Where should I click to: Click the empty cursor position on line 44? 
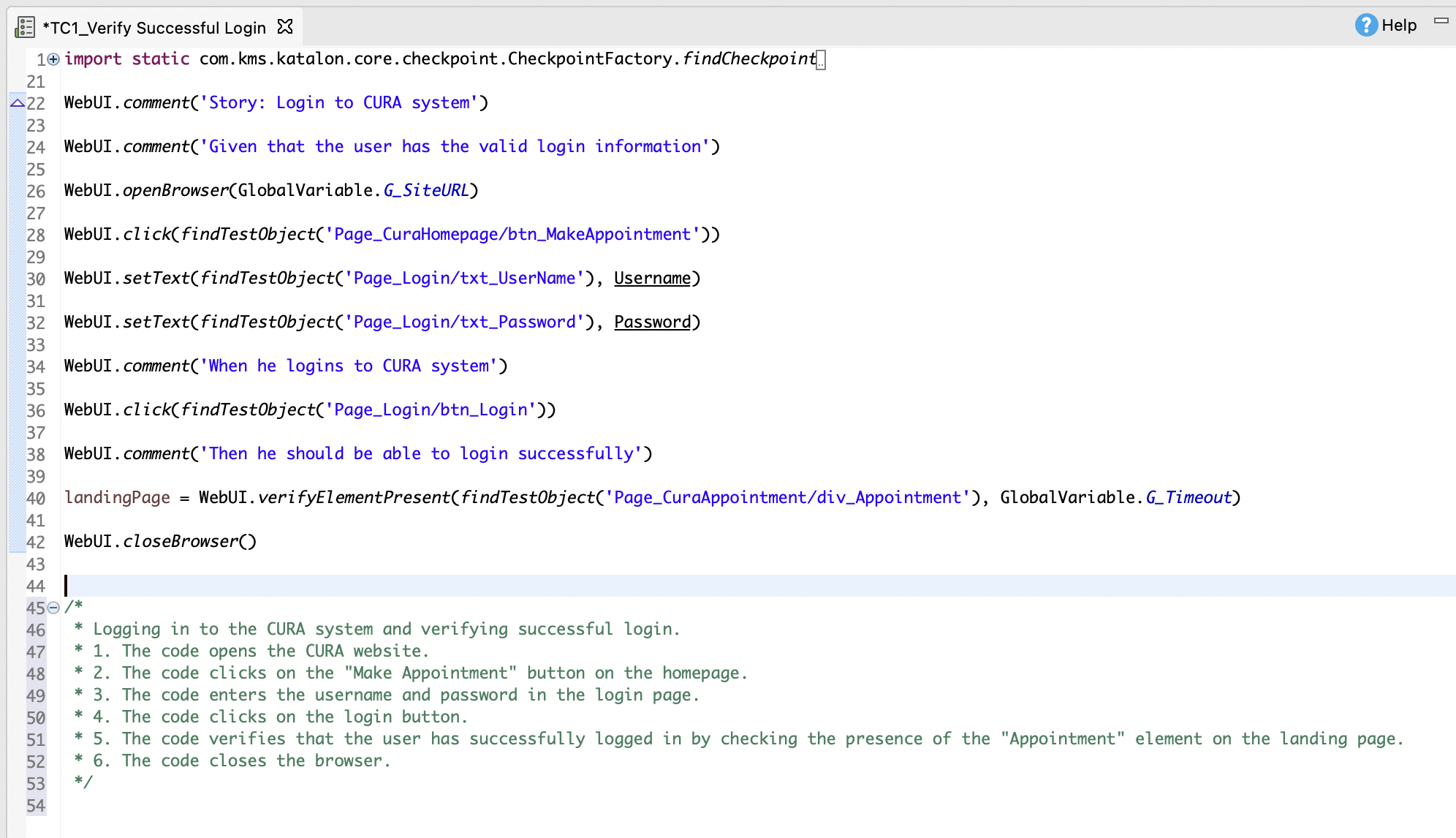[x=67, y=585]
